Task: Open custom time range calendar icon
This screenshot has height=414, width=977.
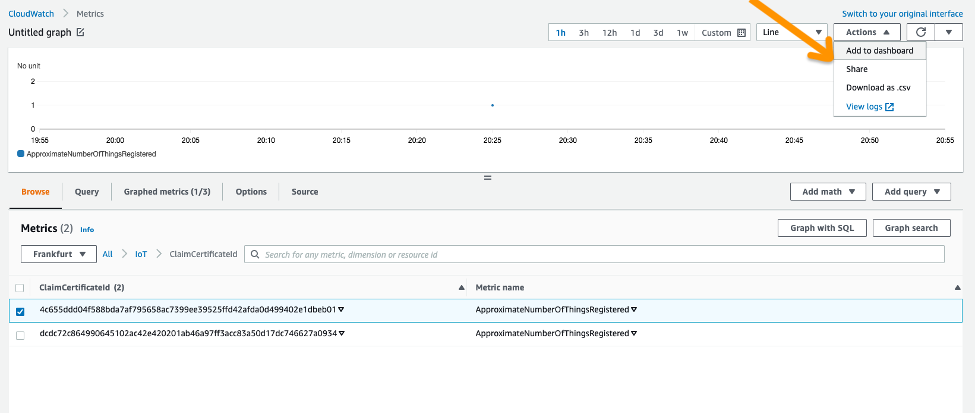Action: tap(741, 33)
